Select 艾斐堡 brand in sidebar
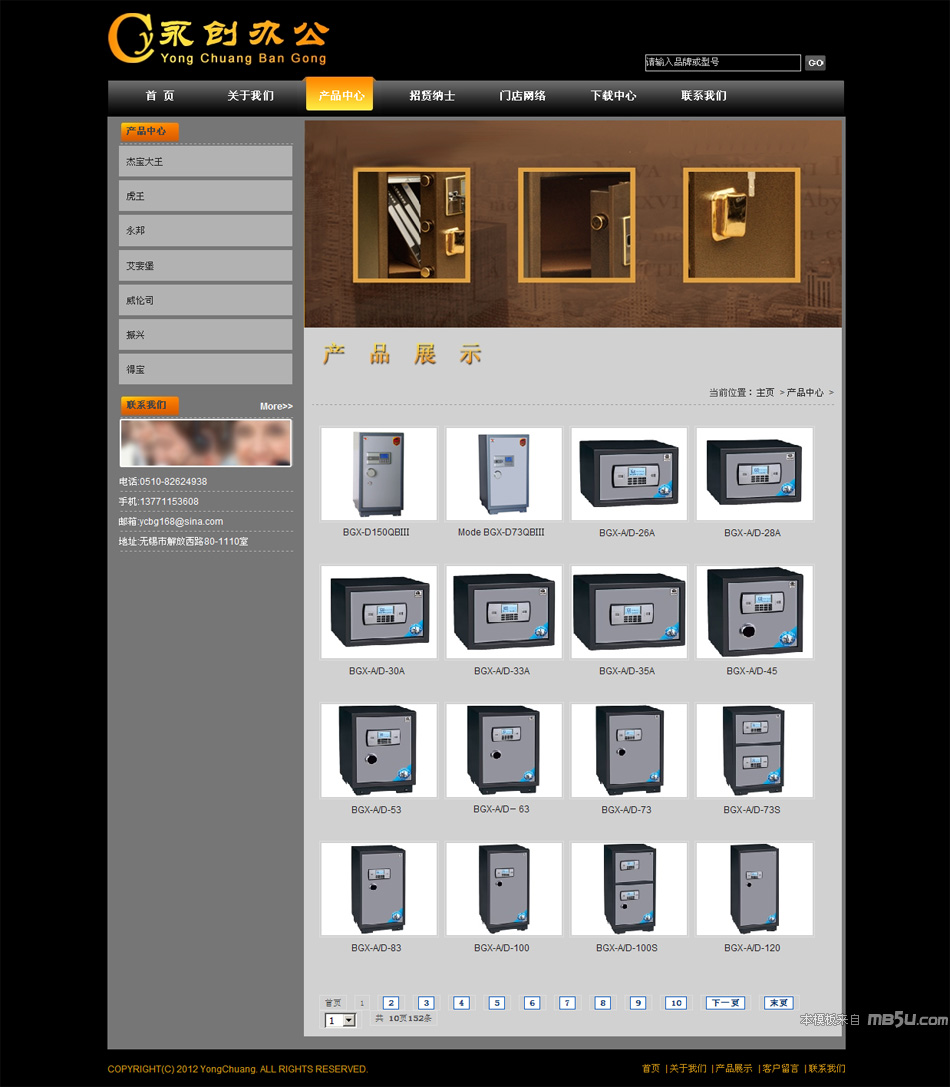Viewport: 950px width, 1087px height. tap(205, 266)
